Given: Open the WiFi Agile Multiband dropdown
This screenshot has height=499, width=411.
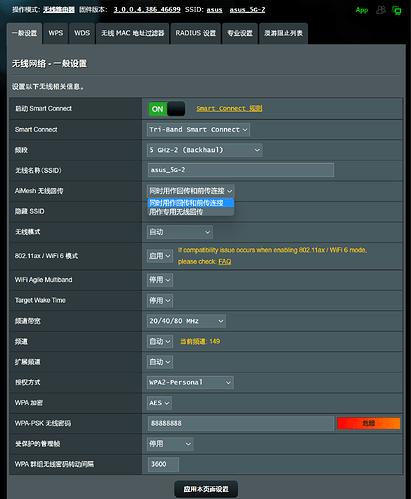Looking at the screenshot, I should (x=160, y=280).
